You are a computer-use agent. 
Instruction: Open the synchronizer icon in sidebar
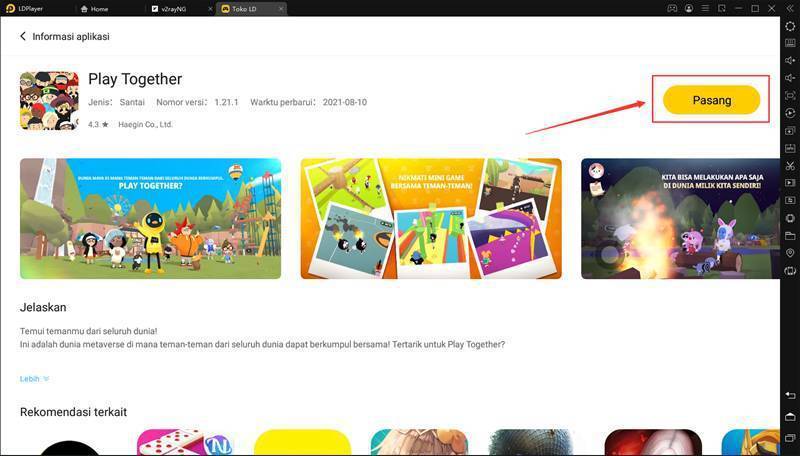tap(790, 113)
